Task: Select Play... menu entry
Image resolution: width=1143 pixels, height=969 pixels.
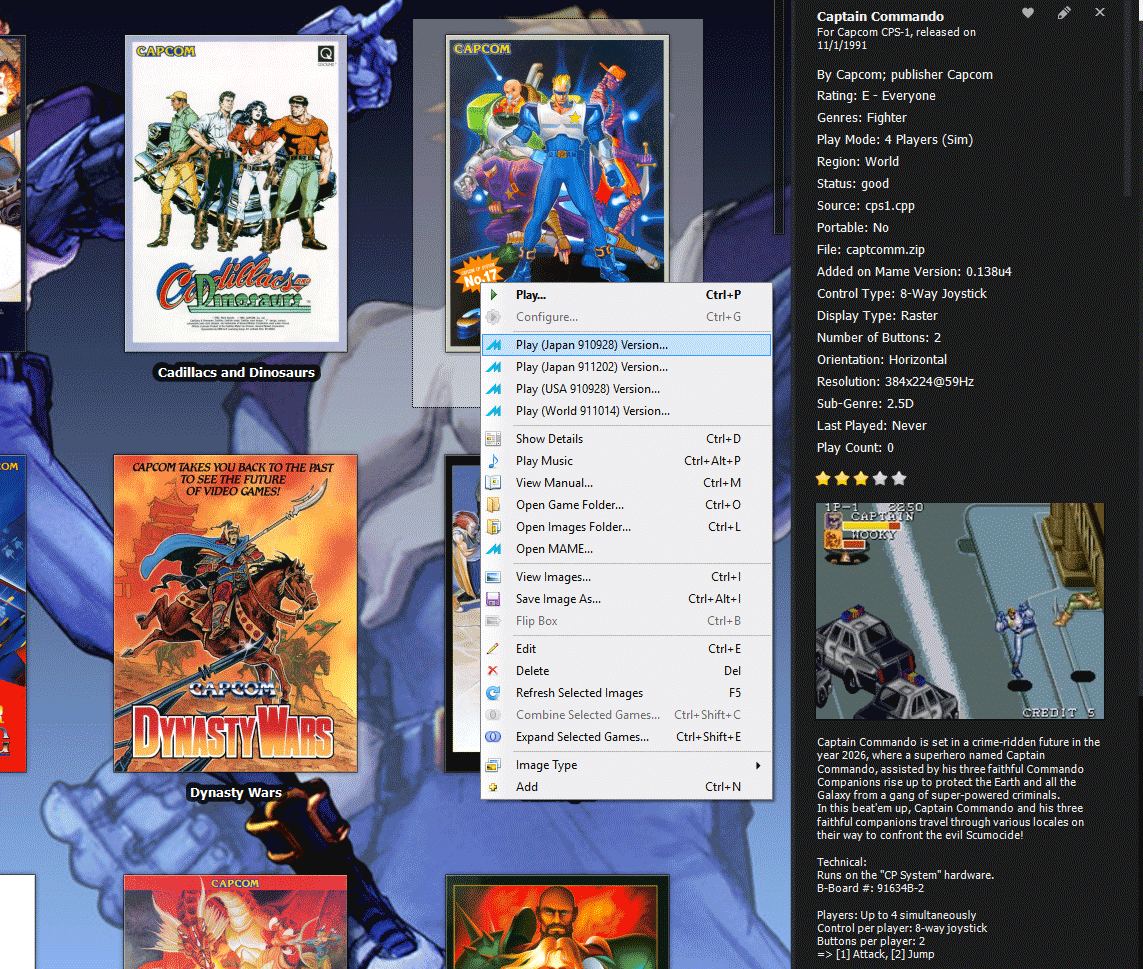Action: click(x=626, y=295)
